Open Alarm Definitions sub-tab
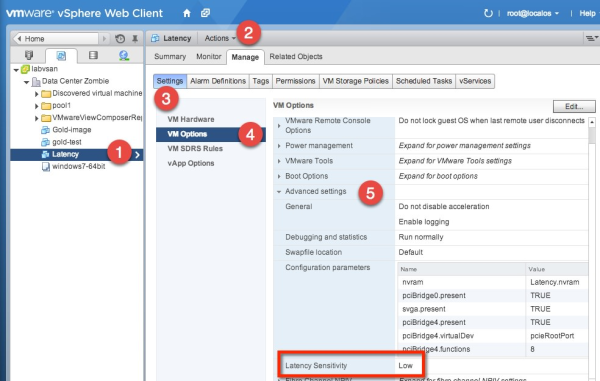Screen dimensions: 600x381 coord(218,81)
